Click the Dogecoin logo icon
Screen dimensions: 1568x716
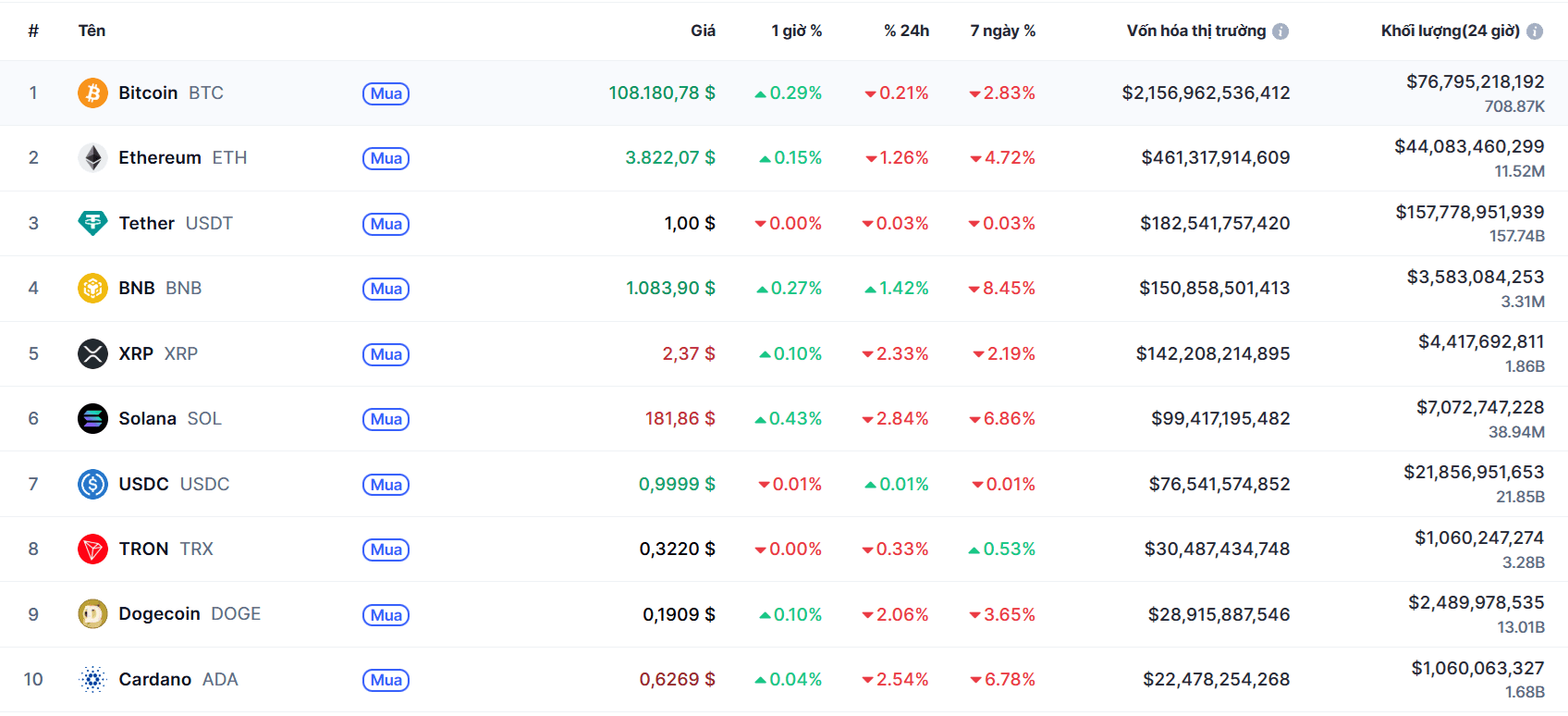[x=92, y=614]
